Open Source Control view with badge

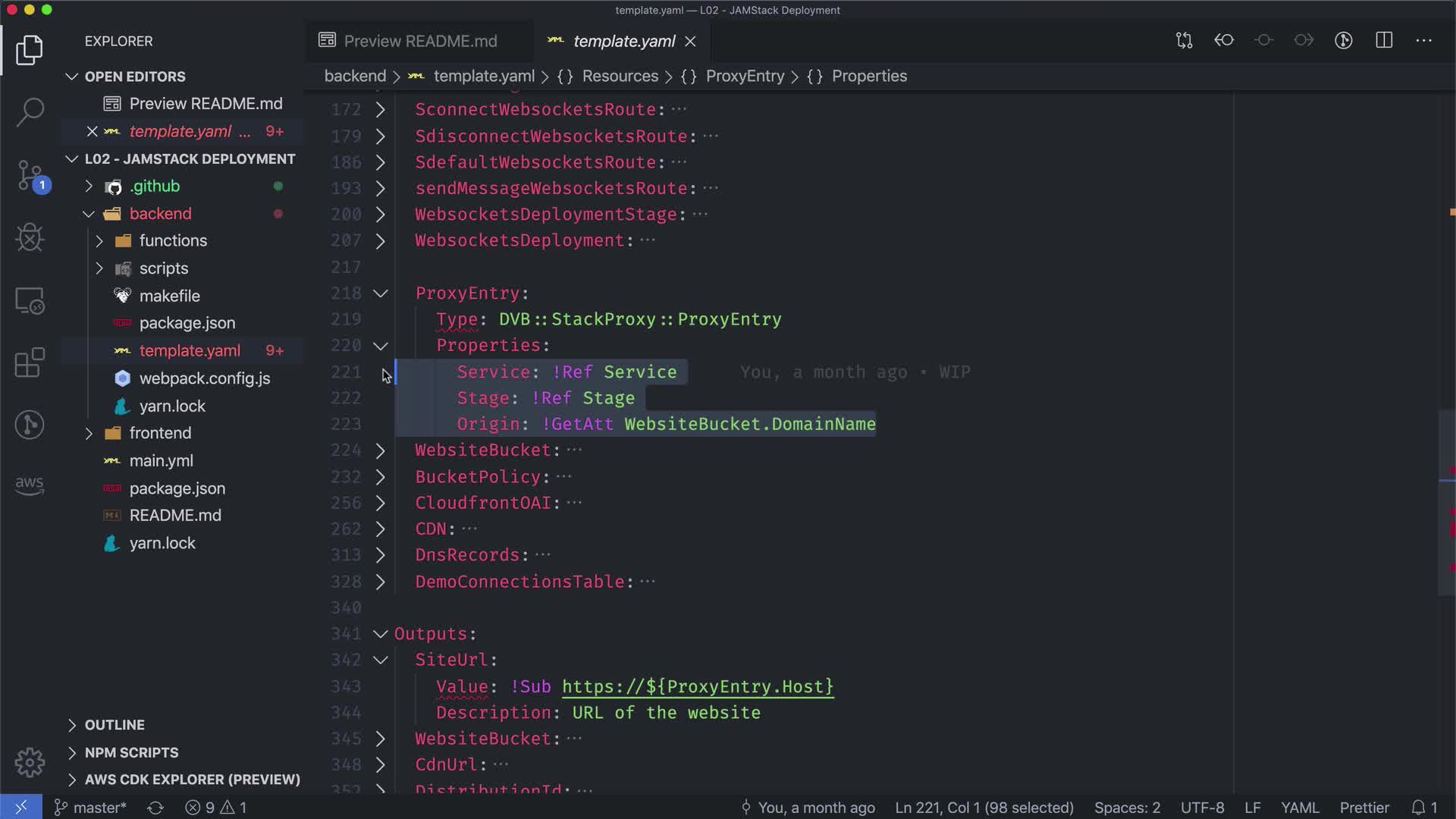pos(30,176)
